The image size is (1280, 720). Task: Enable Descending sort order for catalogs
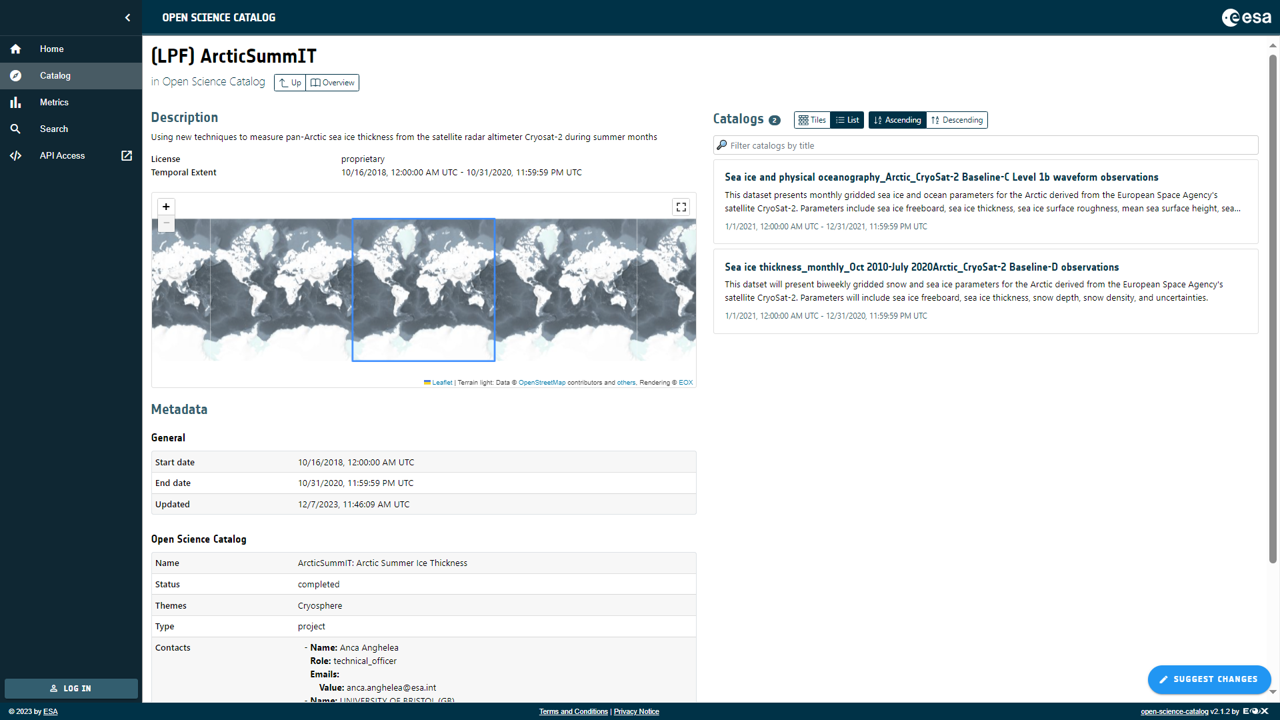(x=956, y=119)
